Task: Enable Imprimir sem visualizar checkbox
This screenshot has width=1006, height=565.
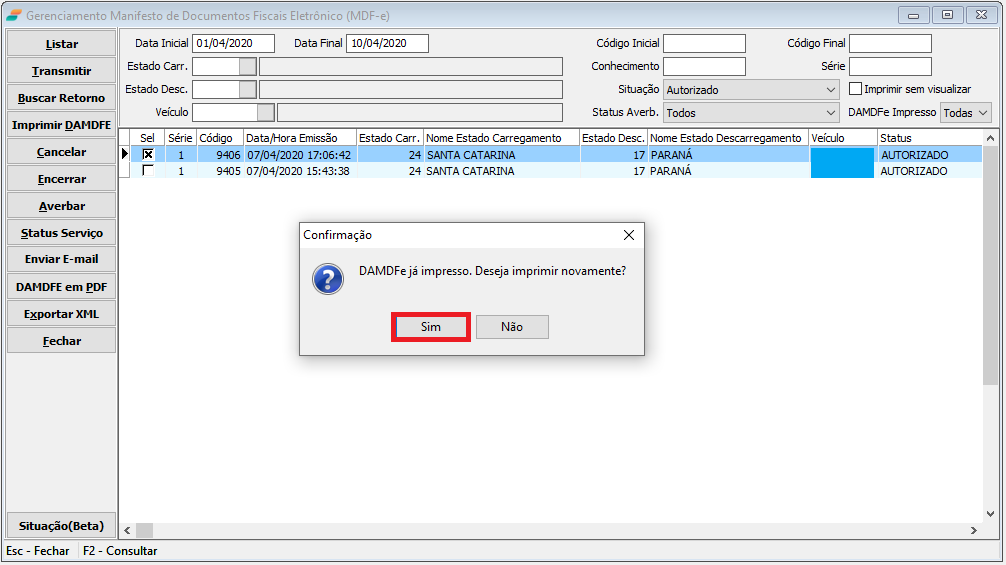Action: pyautogui.click(x=855, y=89)
